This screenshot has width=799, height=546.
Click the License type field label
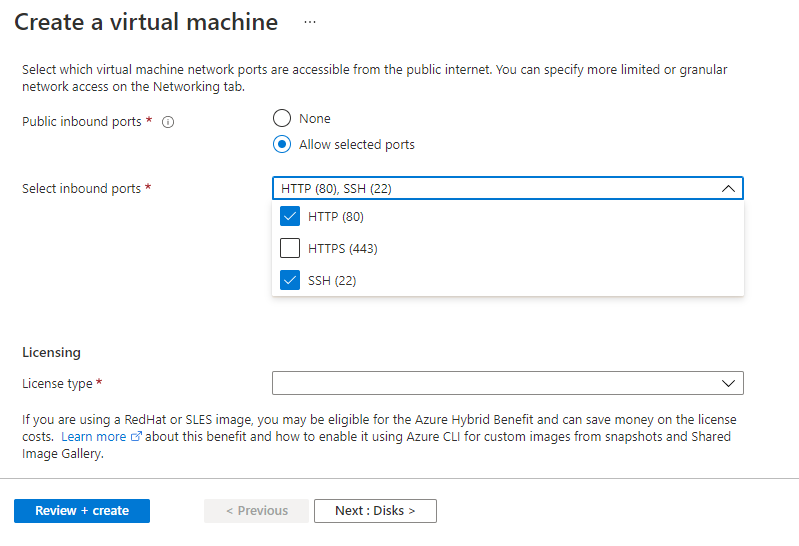[x=58, y=383]
